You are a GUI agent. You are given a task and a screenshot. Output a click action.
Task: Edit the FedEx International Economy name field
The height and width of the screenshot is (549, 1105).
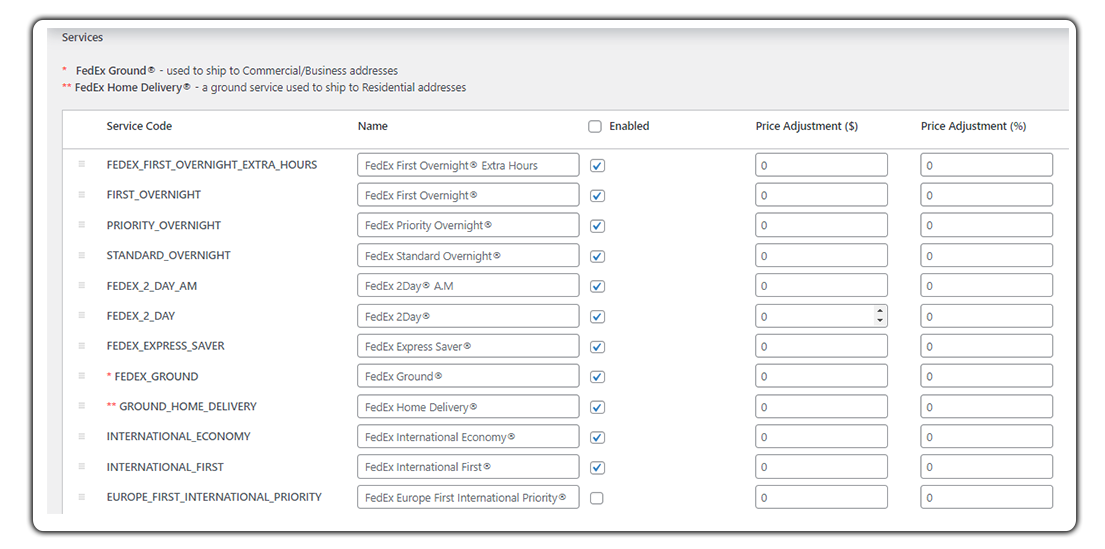pyautogui.click(x=468, y=437)
